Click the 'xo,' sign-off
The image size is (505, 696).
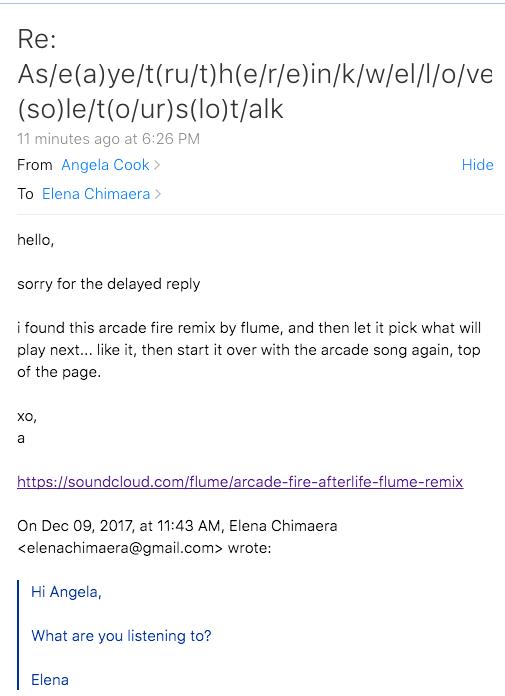coord(27,417)
